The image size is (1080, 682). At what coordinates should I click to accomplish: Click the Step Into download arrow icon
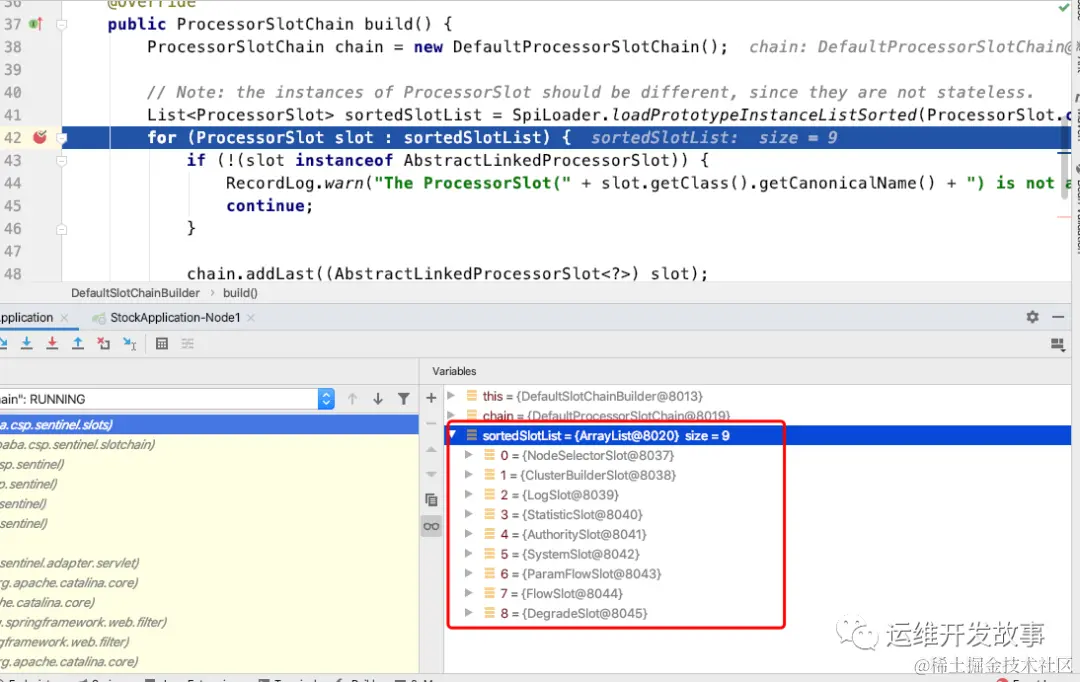coord(26,343)
